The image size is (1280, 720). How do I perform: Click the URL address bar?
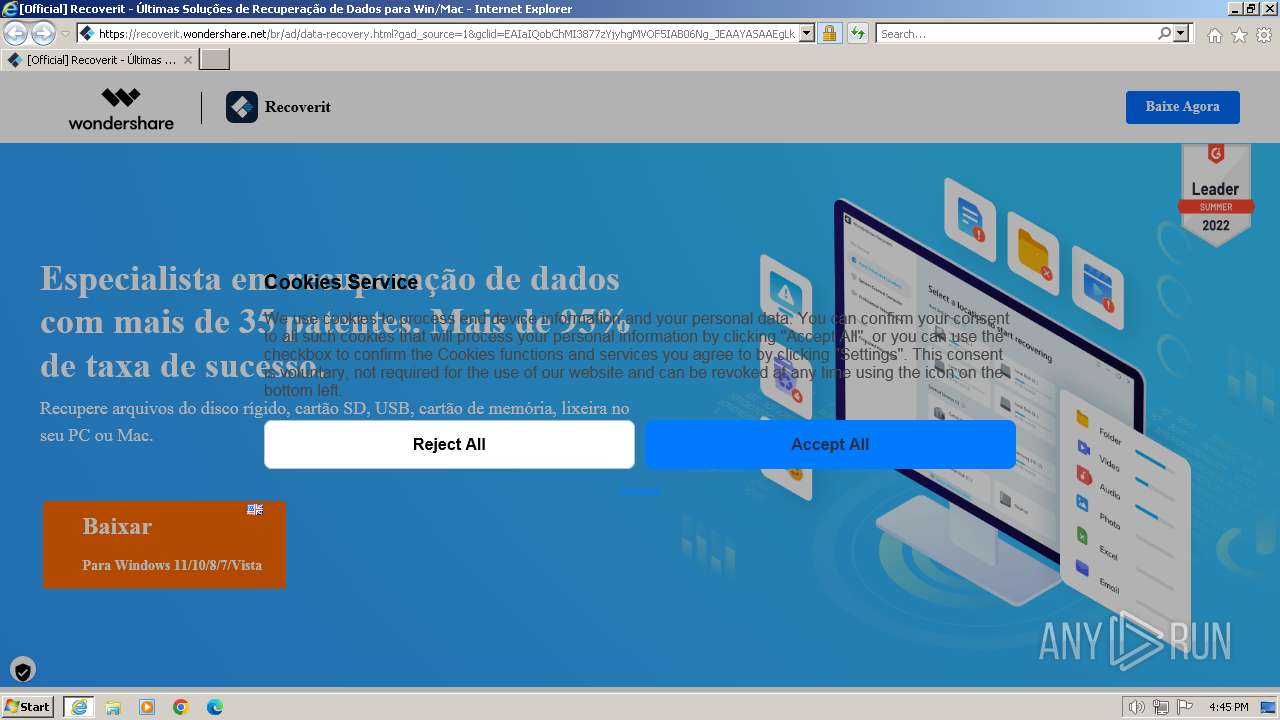[x=446, y=33]
